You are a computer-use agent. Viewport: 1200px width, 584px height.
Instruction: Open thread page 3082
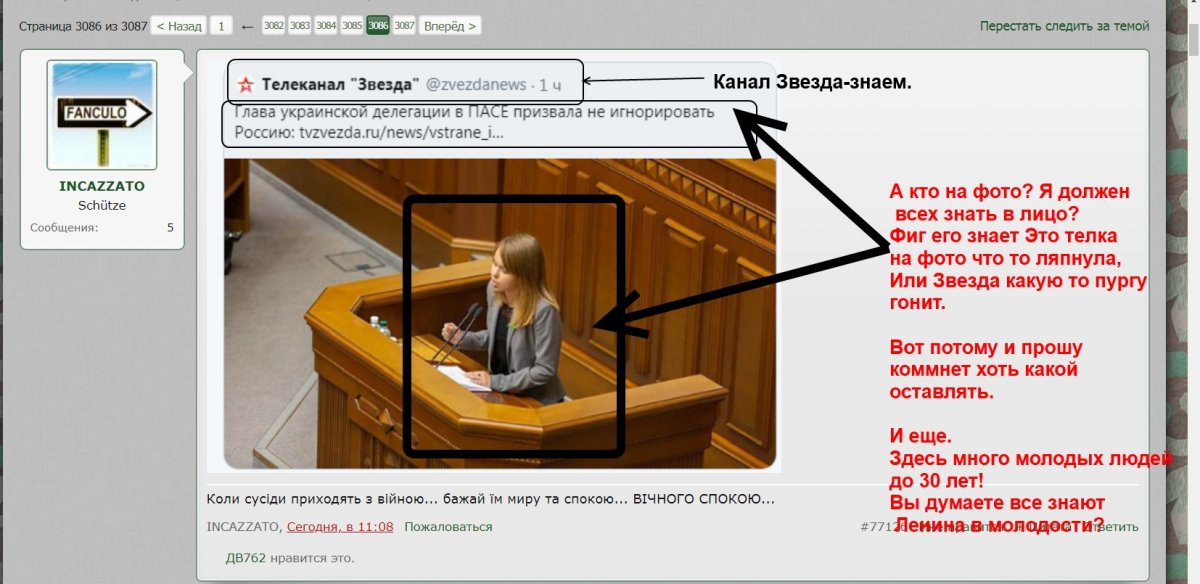[273, 26]
